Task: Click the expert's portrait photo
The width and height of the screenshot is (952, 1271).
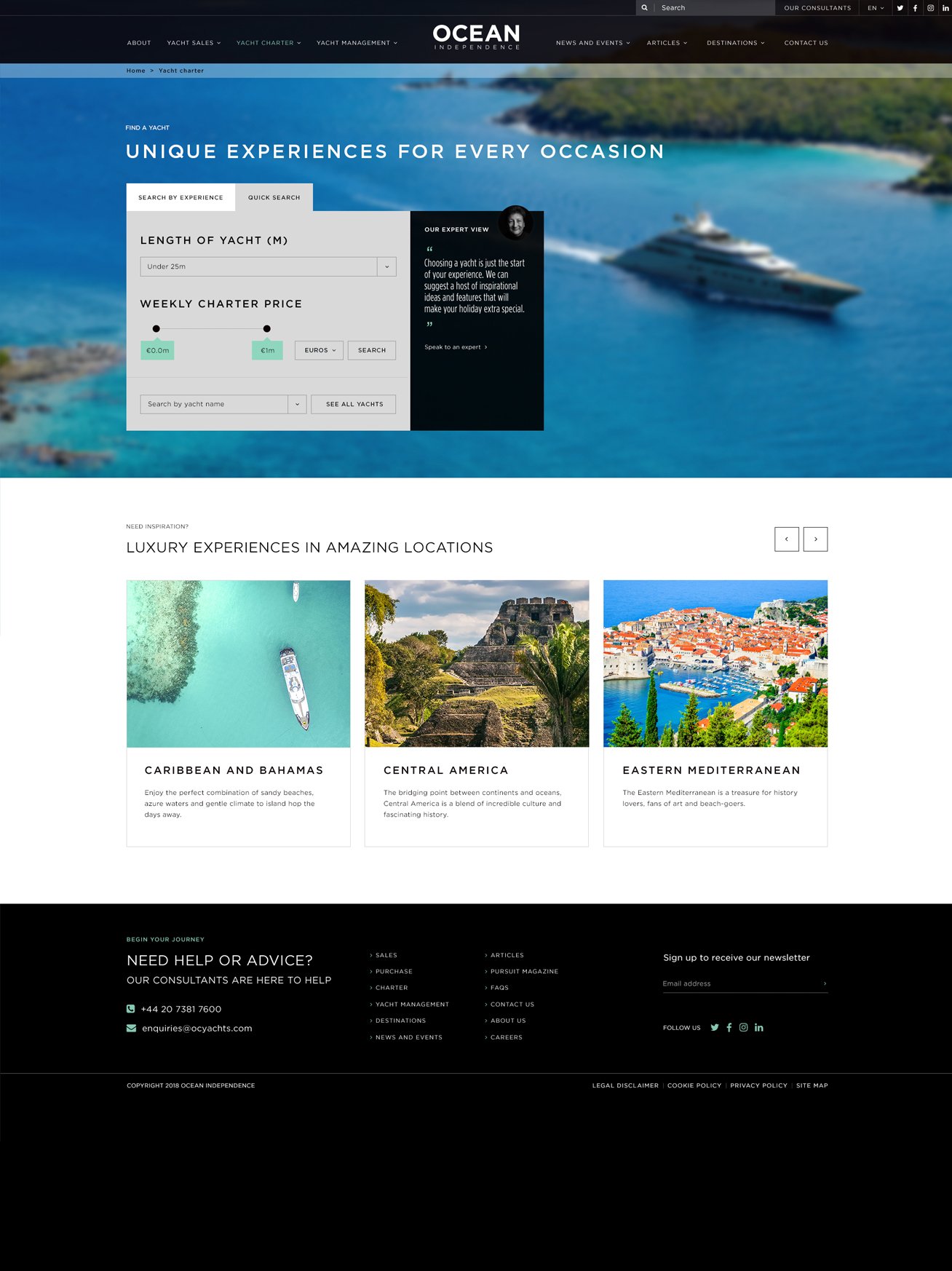Action: 516,223
